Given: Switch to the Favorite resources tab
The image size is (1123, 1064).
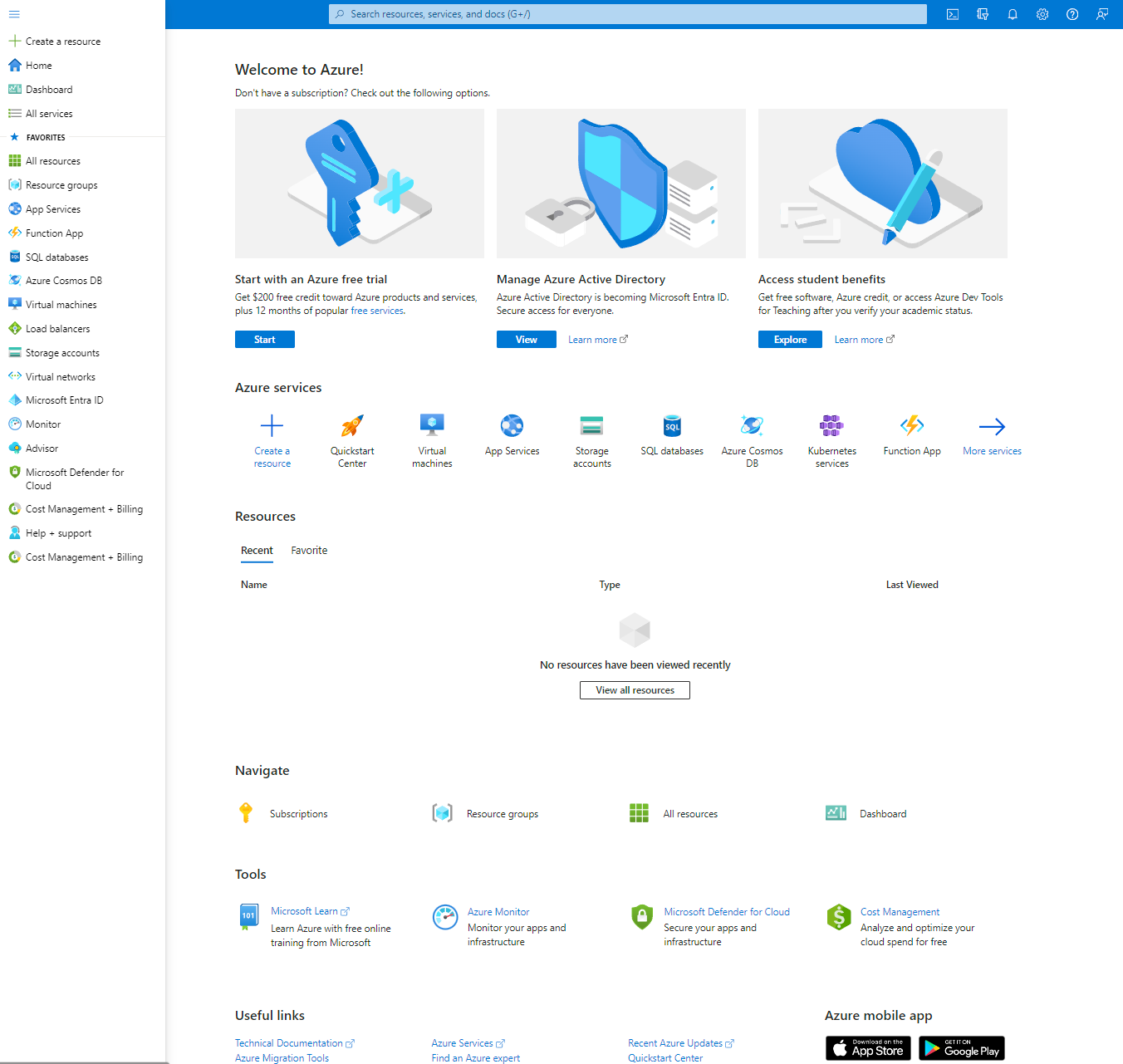Looking at the screenshot, I should point(309,551).
